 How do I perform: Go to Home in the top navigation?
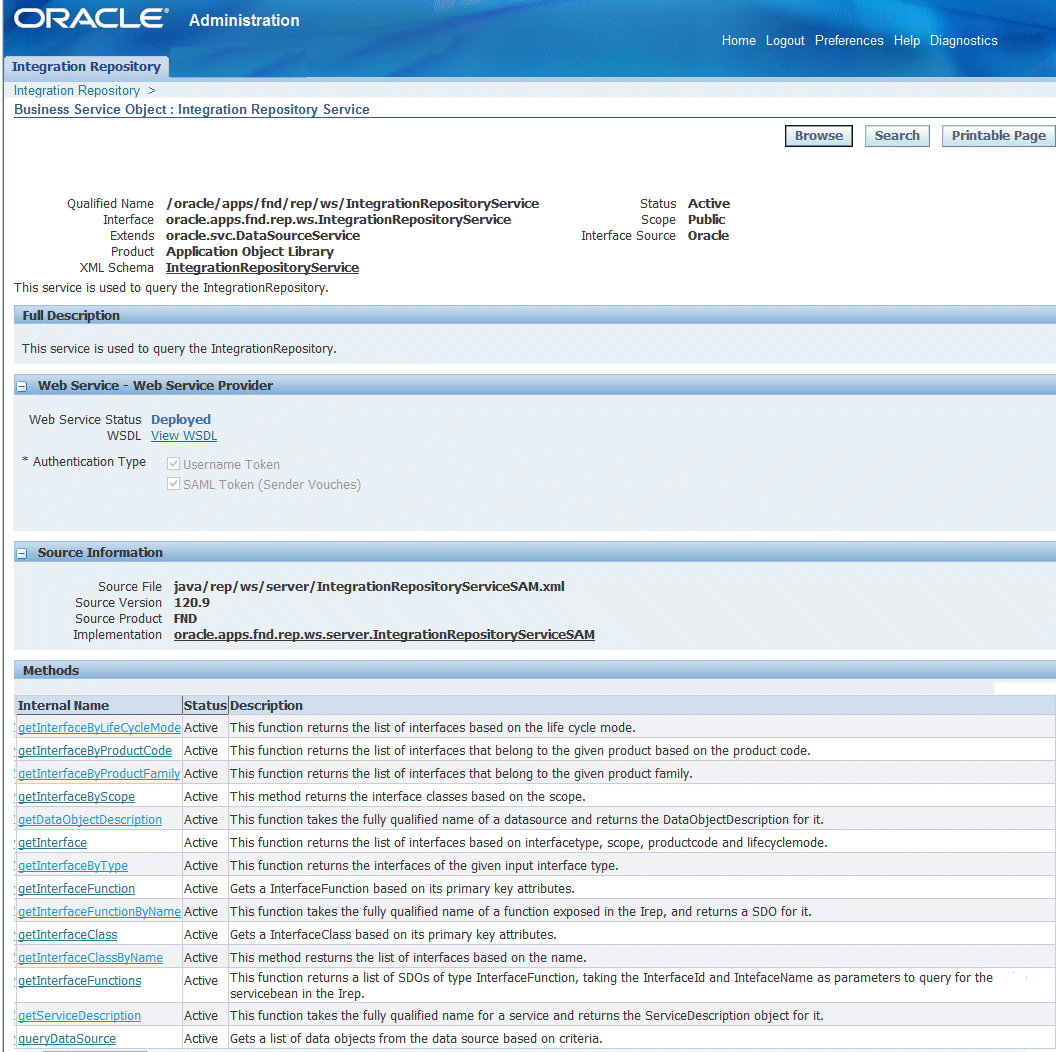point(738,40)
